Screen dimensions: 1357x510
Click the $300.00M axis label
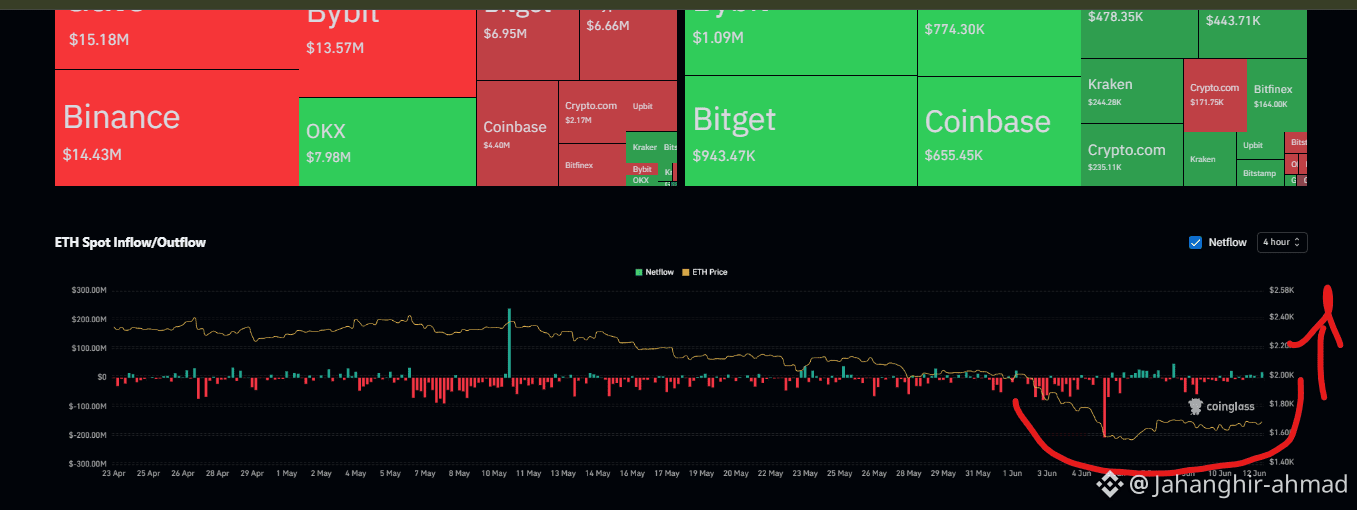pos(89,290)
